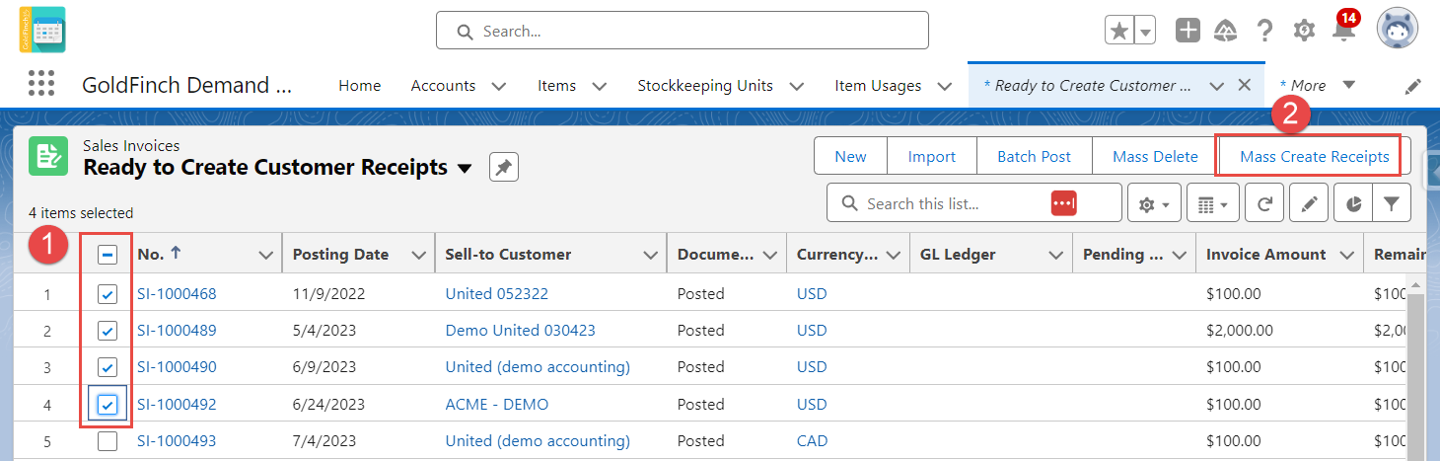Image resolution: width=1440 pixels, height=461 pixels.
Task: Open the More navigation dropdown
Action: tap(1318, 85)
